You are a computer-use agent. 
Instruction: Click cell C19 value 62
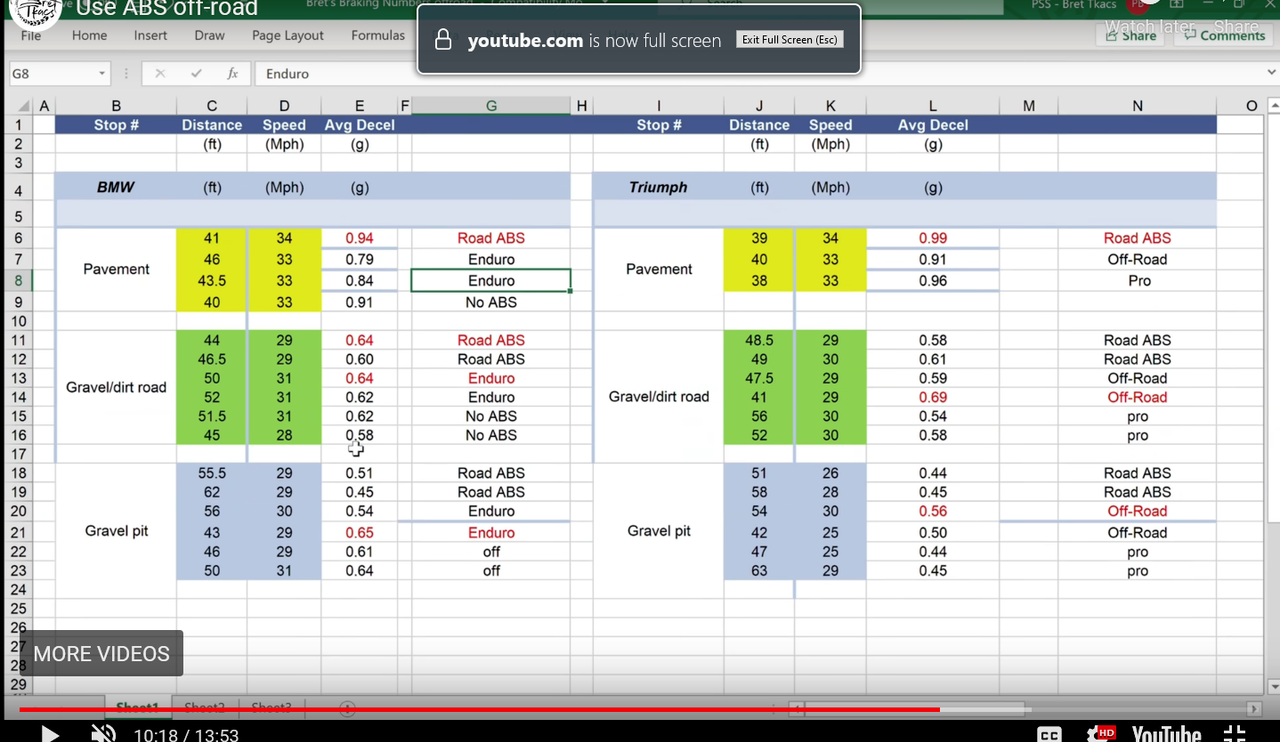(212, 492)
